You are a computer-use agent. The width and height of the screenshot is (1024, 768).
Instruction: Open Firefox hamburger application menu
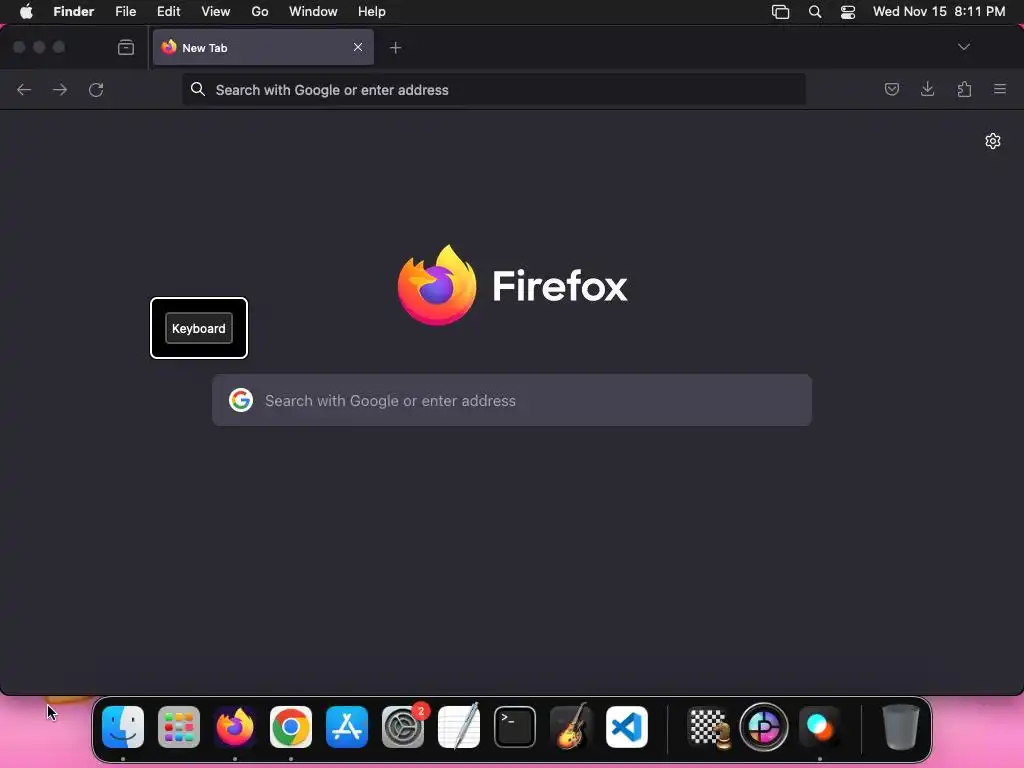point(1000,89)
